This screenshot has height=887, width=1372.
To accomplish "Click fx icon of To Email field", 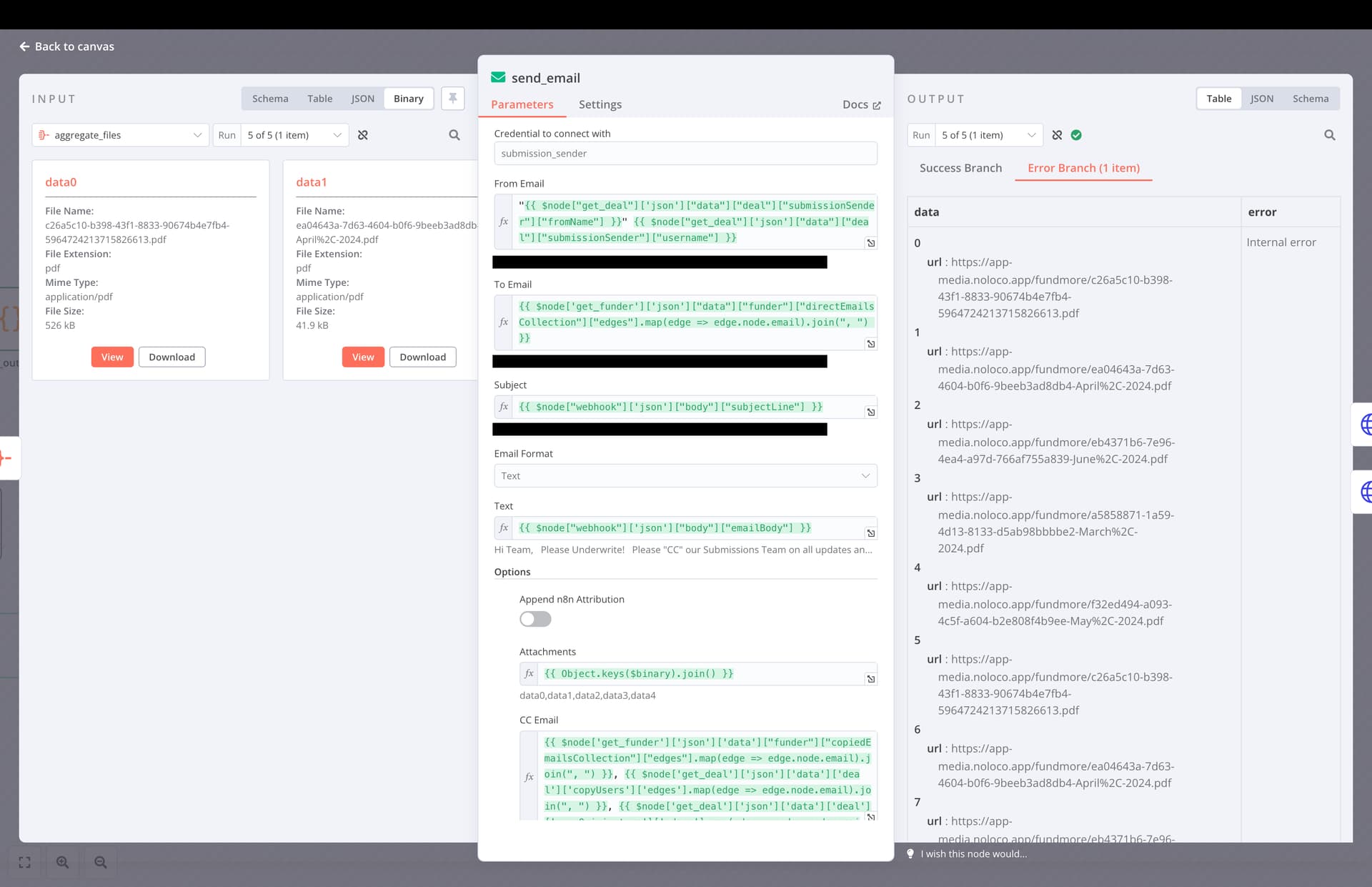I will [x=504, y=322].
